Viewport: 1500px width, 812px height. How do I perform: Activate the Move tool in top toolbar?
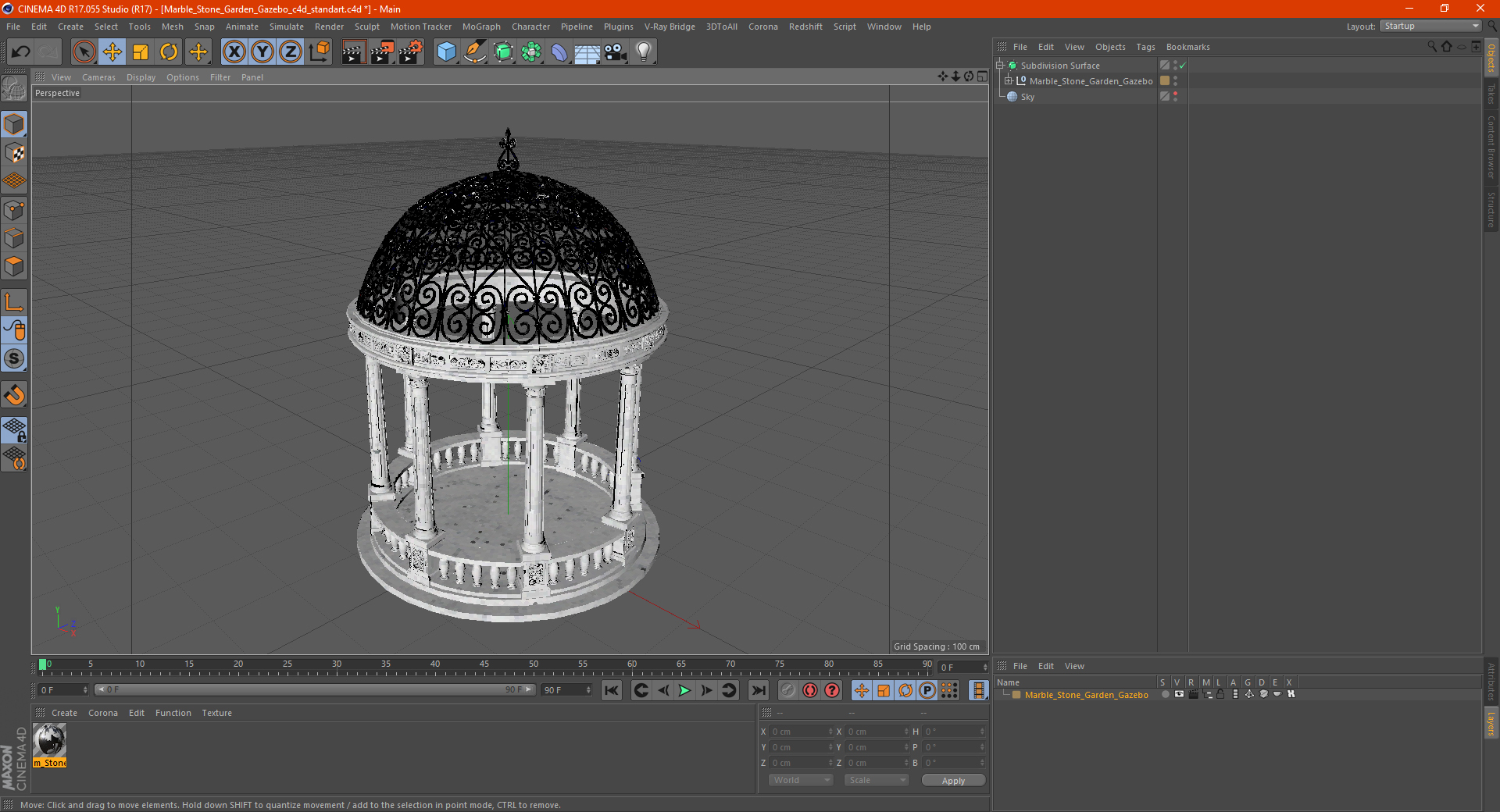click(x=112, y=52)
